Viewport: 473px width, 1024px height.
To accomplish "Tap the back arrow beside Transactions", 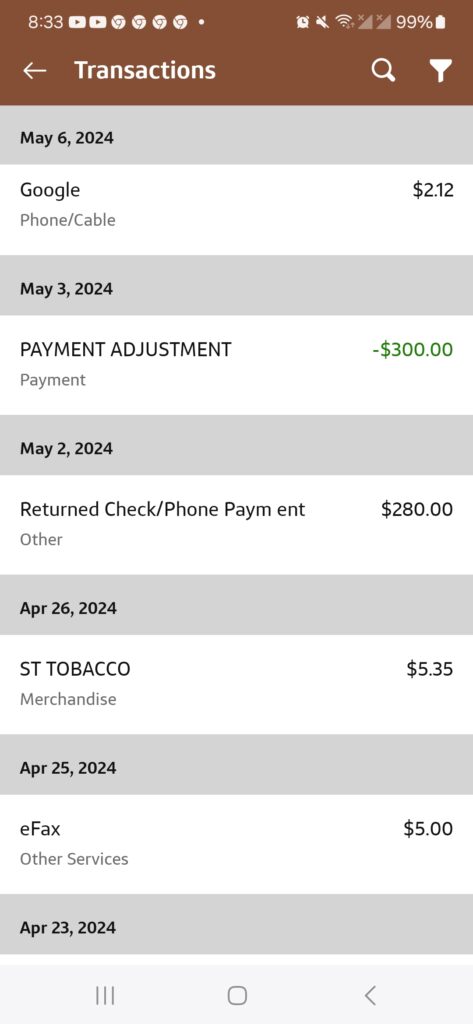I will tap(35, 71).
